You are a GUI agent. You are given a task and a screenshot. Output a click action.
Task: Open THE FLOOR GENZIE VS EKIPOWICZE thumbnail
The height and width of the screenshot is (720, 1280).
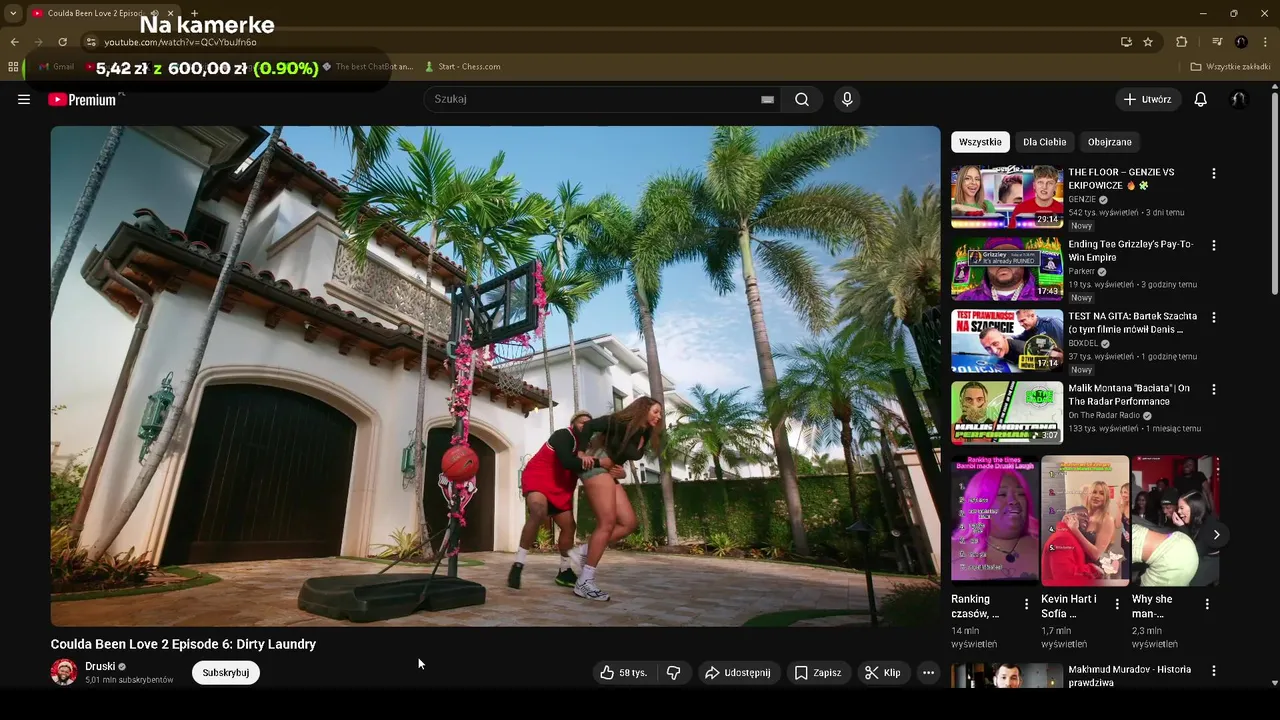[1007, 197]
